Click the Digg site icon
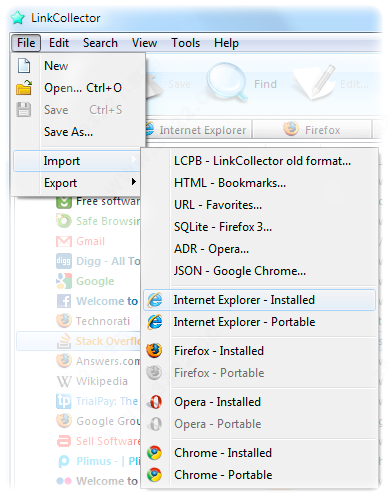The height and width of the screenshot is (497, 388). tap(64, 261)
